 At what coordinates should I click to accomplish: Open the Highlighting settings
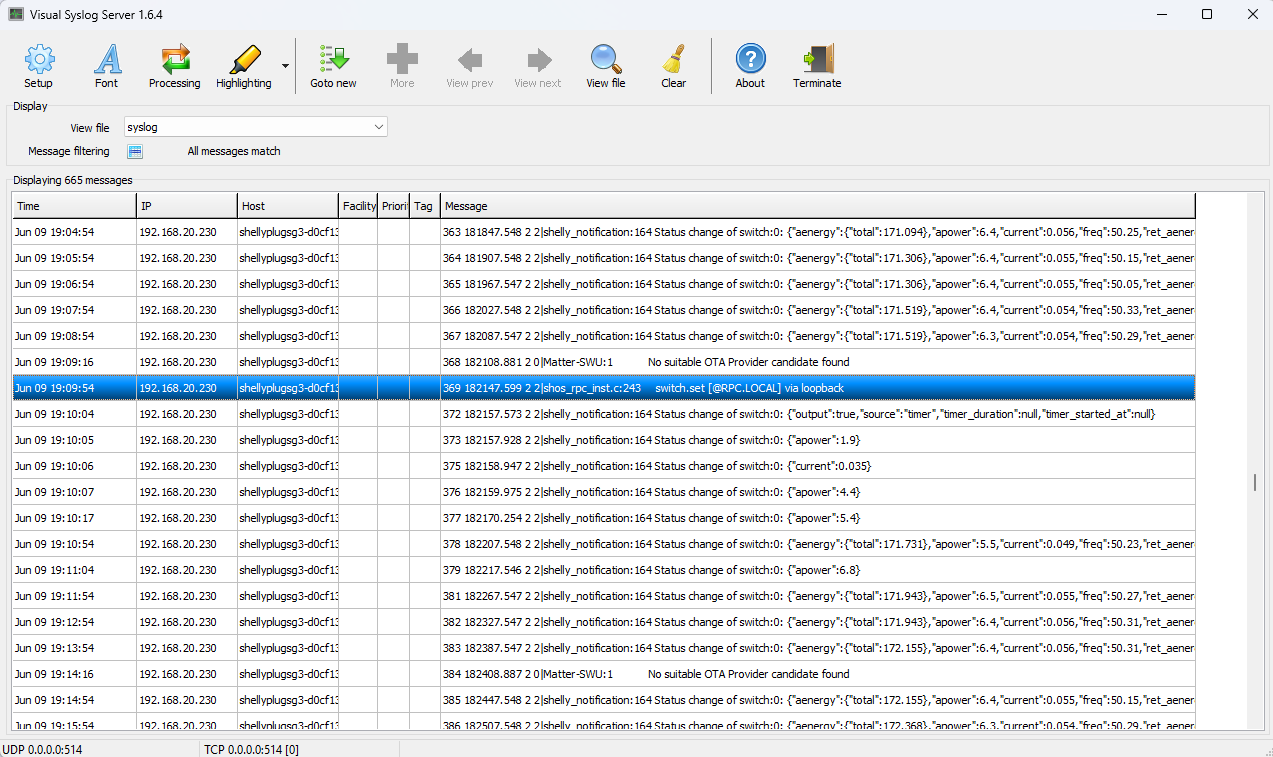[x=244, y=67]
